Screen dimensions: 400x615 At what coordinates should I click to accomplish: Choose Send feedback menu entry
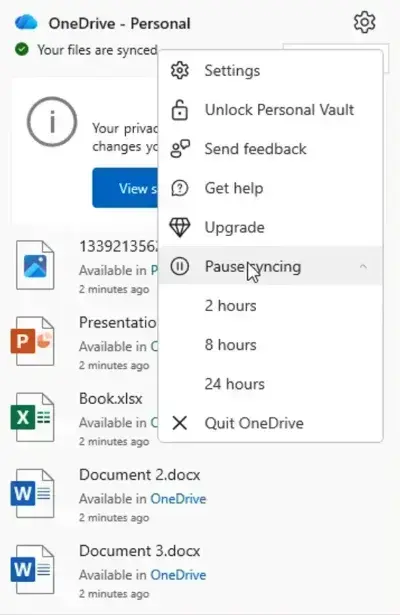271,149
